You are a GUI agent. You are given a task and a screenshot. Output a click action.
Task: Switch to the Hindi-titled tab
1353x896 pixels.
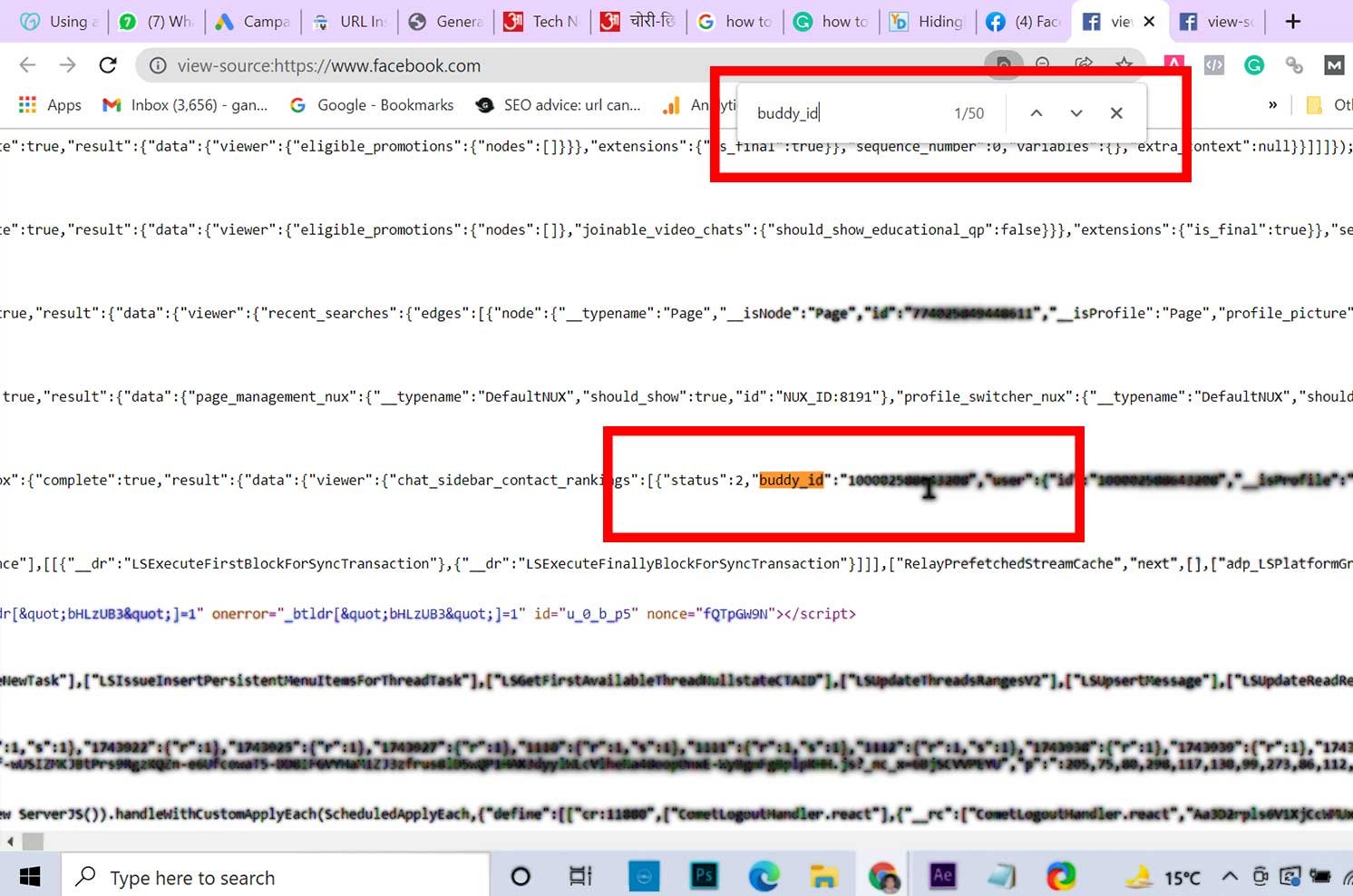point(640,21)
